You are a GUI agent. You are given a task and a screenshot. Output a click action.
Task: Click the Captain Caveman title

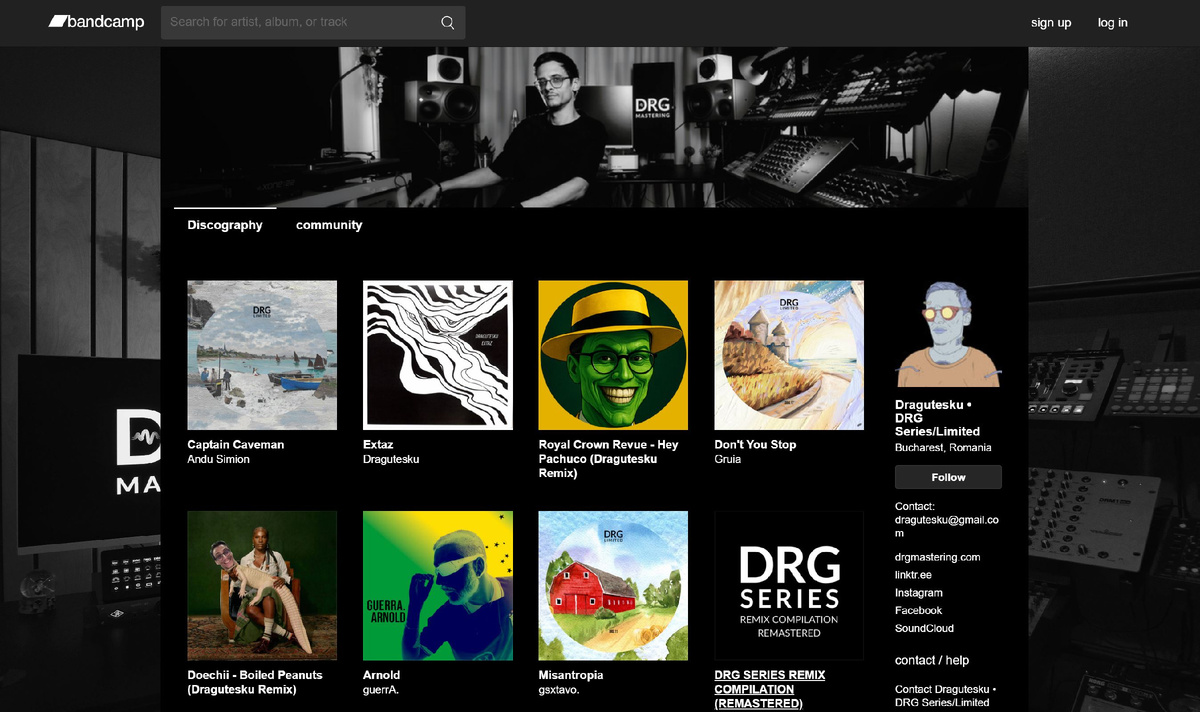[x=236, y=444]
